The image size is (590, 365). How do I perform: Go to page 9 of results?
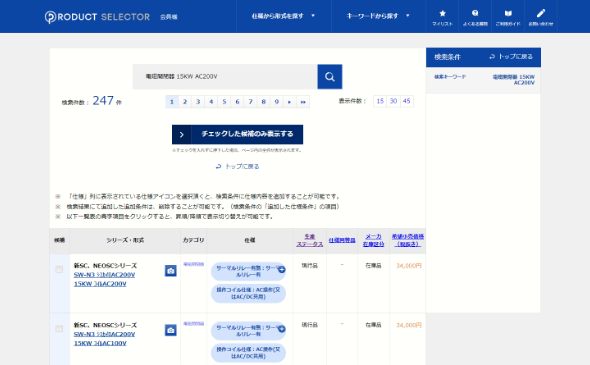277,102
